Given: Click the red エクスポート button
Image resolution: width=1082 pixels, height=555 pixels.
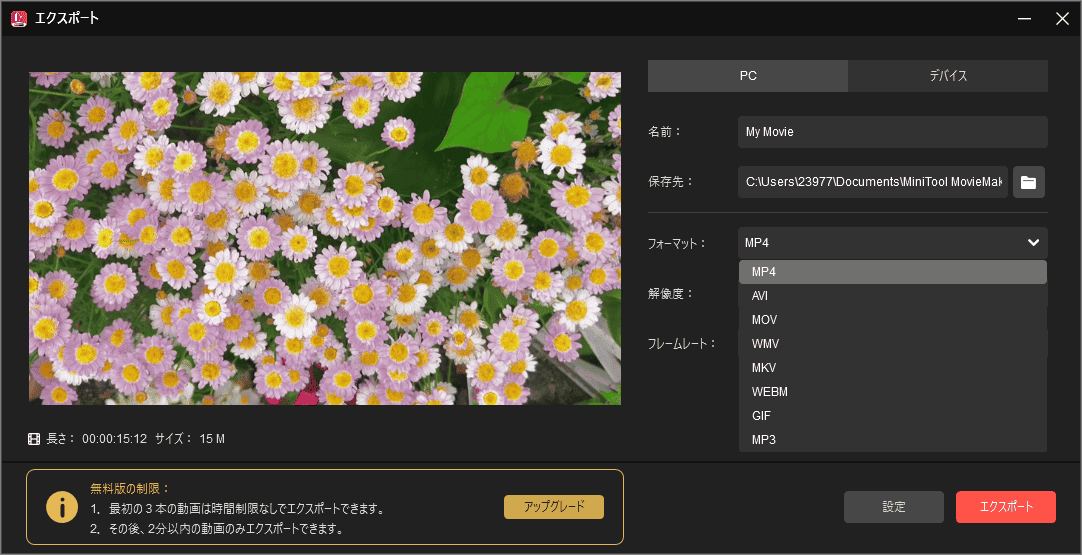Looking at the screenshot, I should click(x=1005, y=507).
